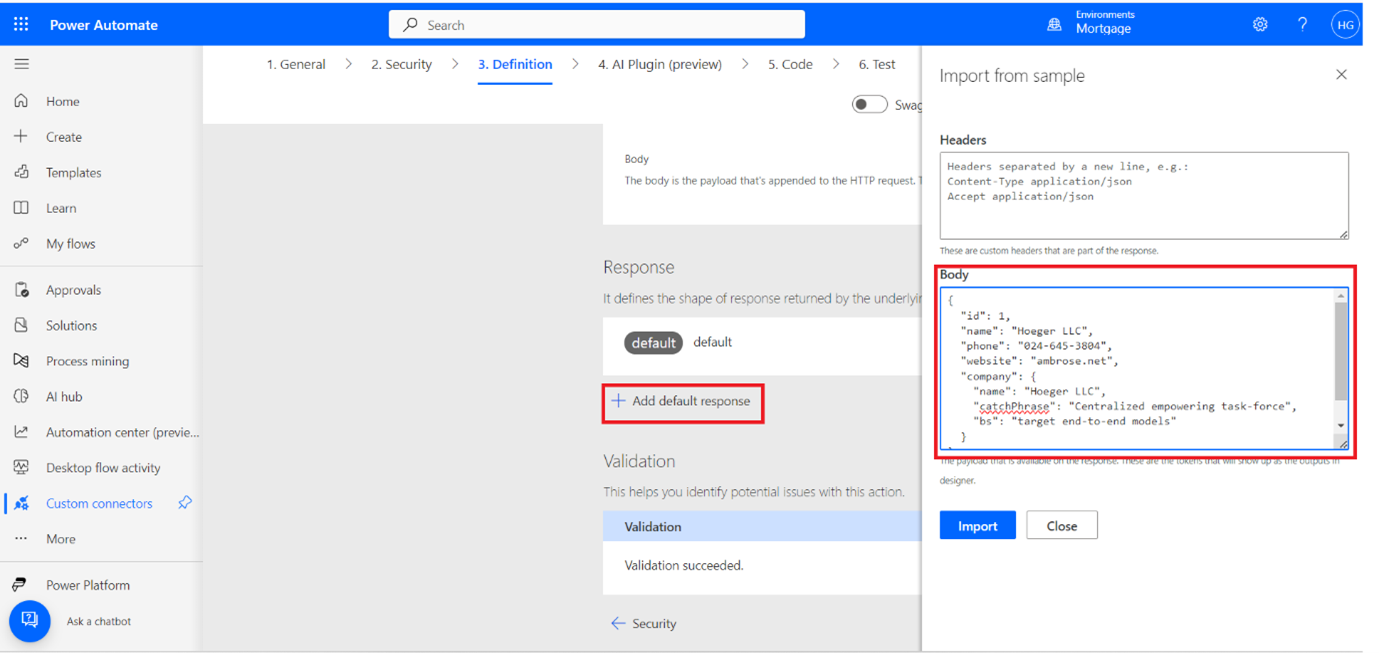The height and width of the screenshot is (653, 1379).
Task: Collapse the left navigation hamburger menu
Action: pos(21,64)
